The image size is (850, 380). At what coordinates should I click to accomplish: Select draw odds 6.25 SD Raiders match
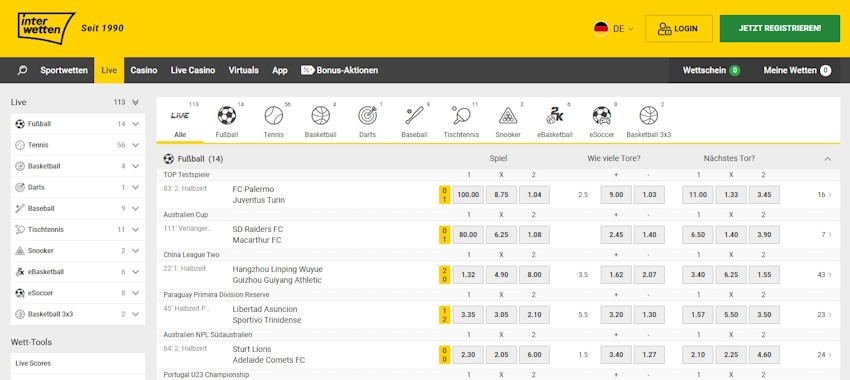coord(501,235)
